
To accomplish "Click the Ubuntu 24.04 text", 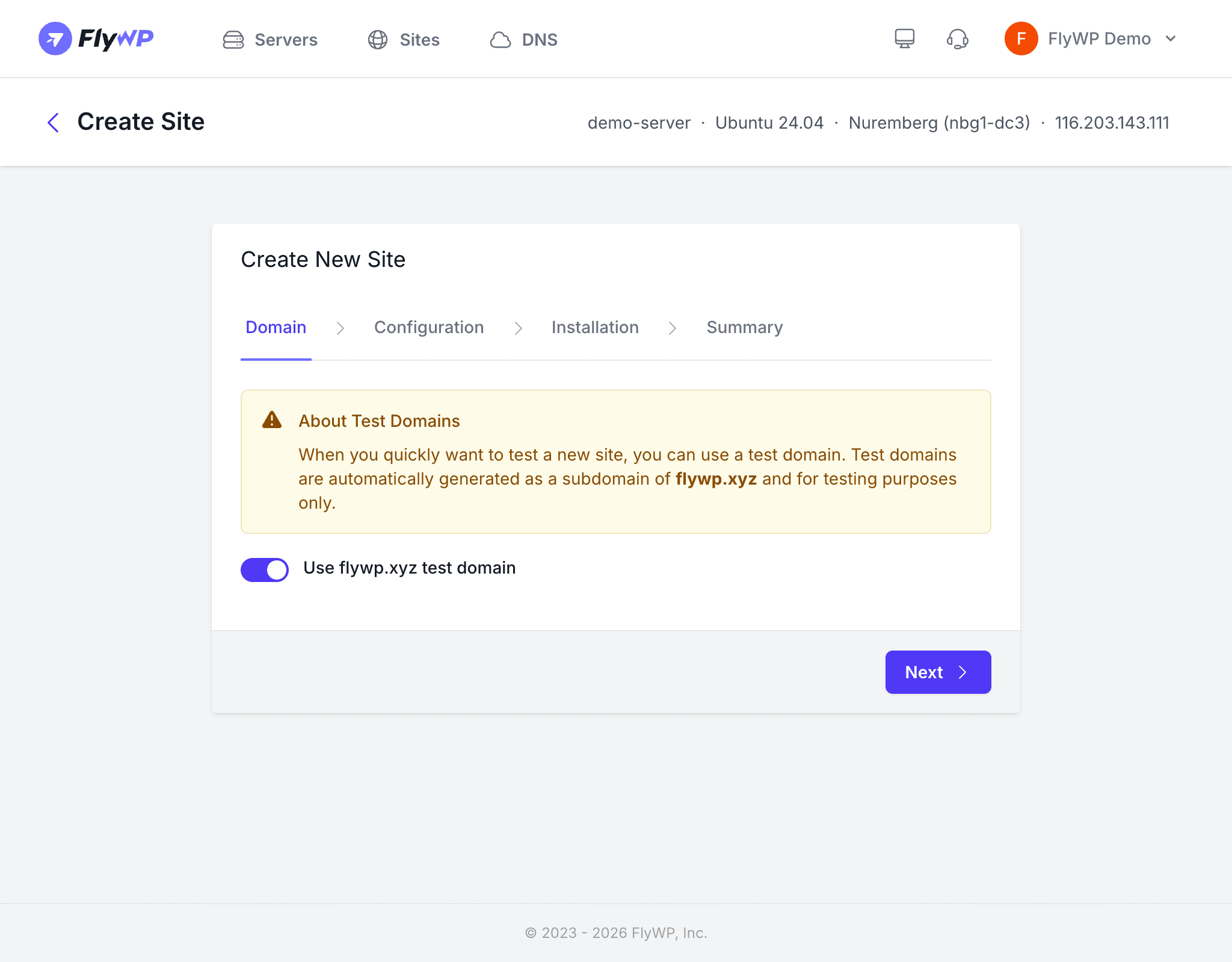I will click(769, 123).
